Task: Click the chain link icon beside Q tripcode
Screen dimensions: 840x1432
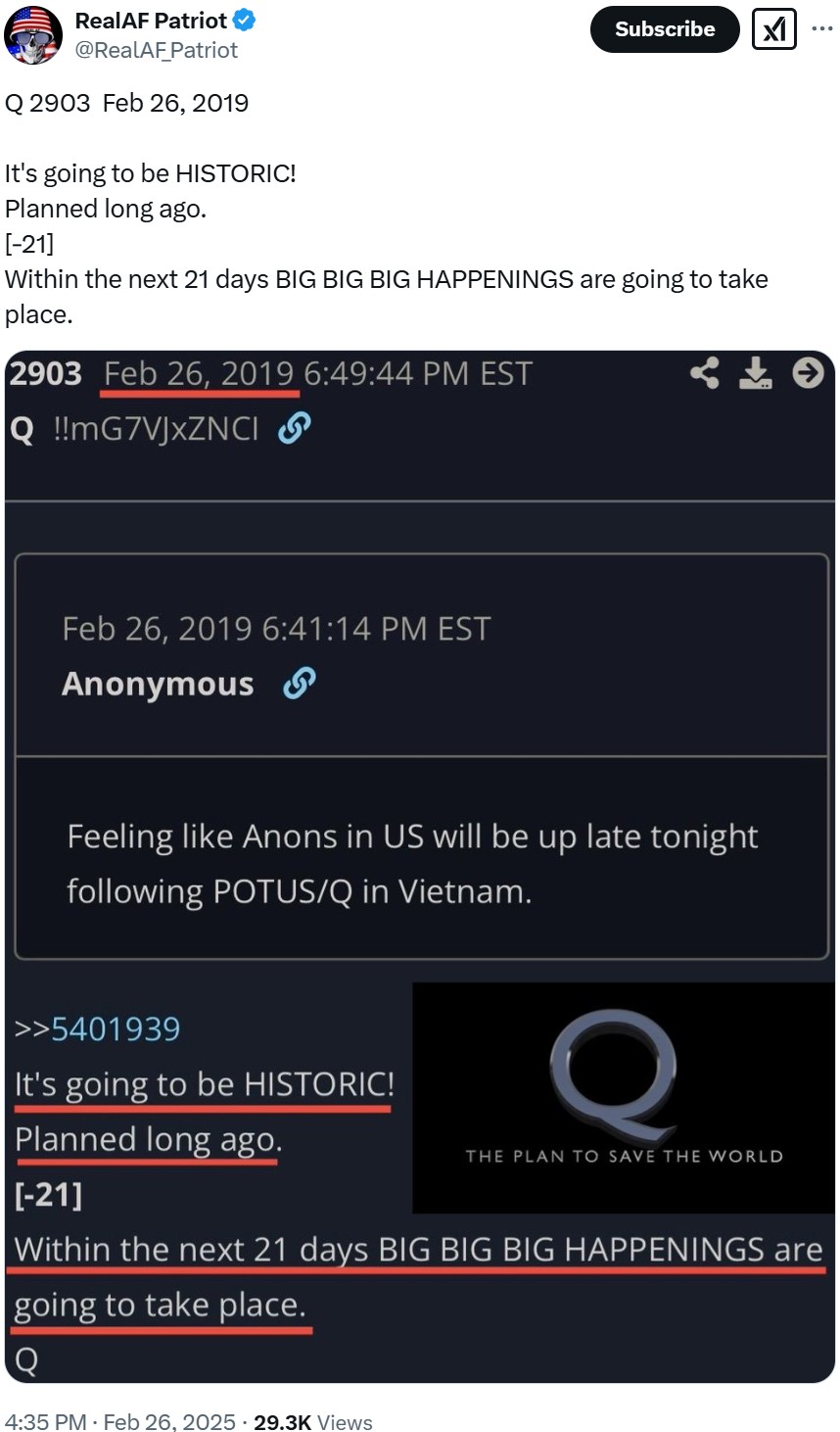Action: (295, 428)
